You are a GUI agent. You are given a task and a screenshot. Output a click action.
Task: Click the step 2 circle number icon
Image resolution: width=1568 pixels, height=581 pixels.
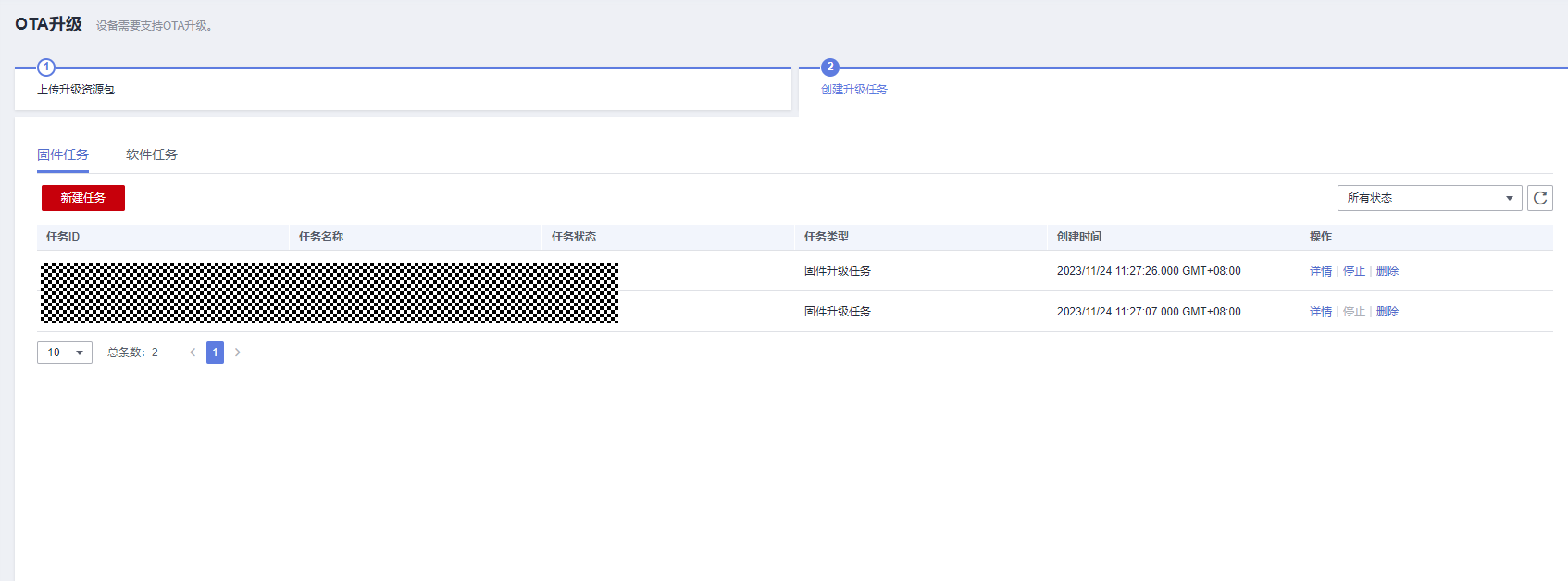[830, 68]
